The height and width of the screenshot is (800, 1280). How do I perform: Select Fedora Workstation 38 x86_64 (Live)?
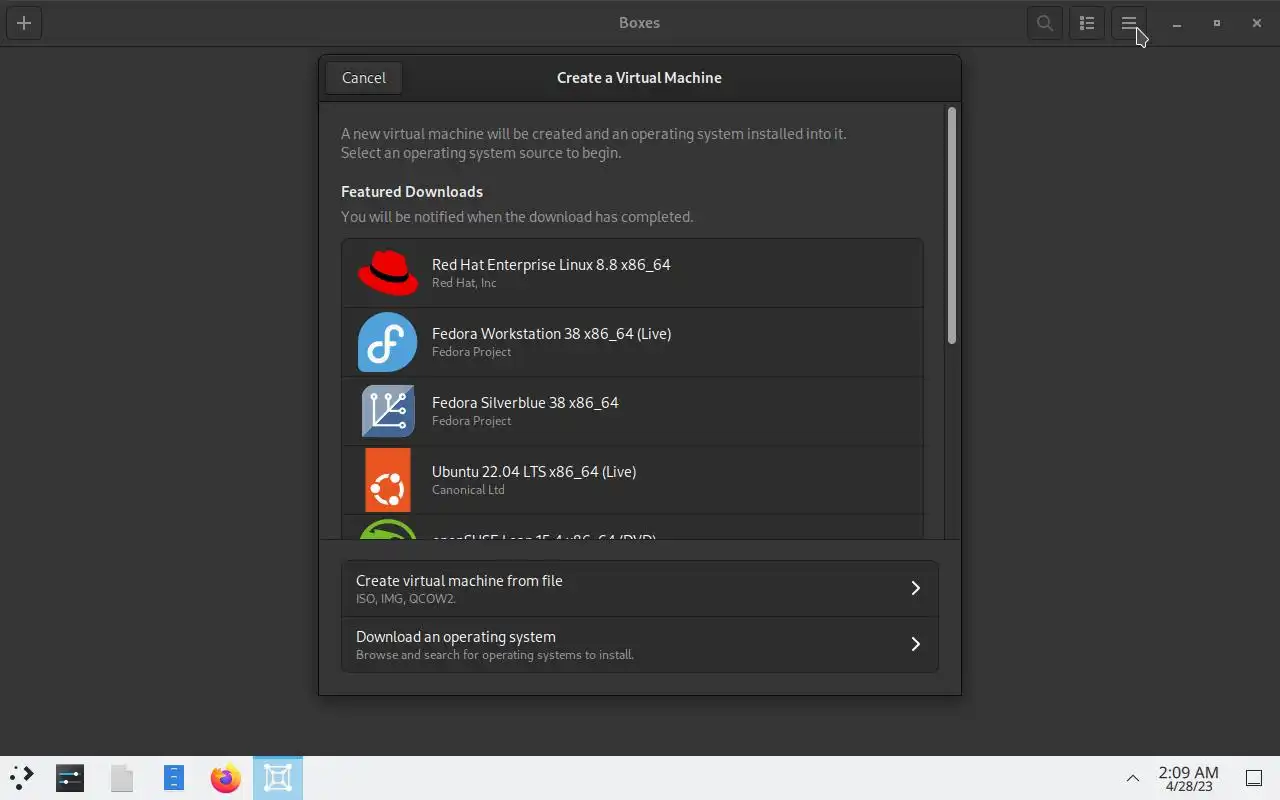click(x=632, y=342)
